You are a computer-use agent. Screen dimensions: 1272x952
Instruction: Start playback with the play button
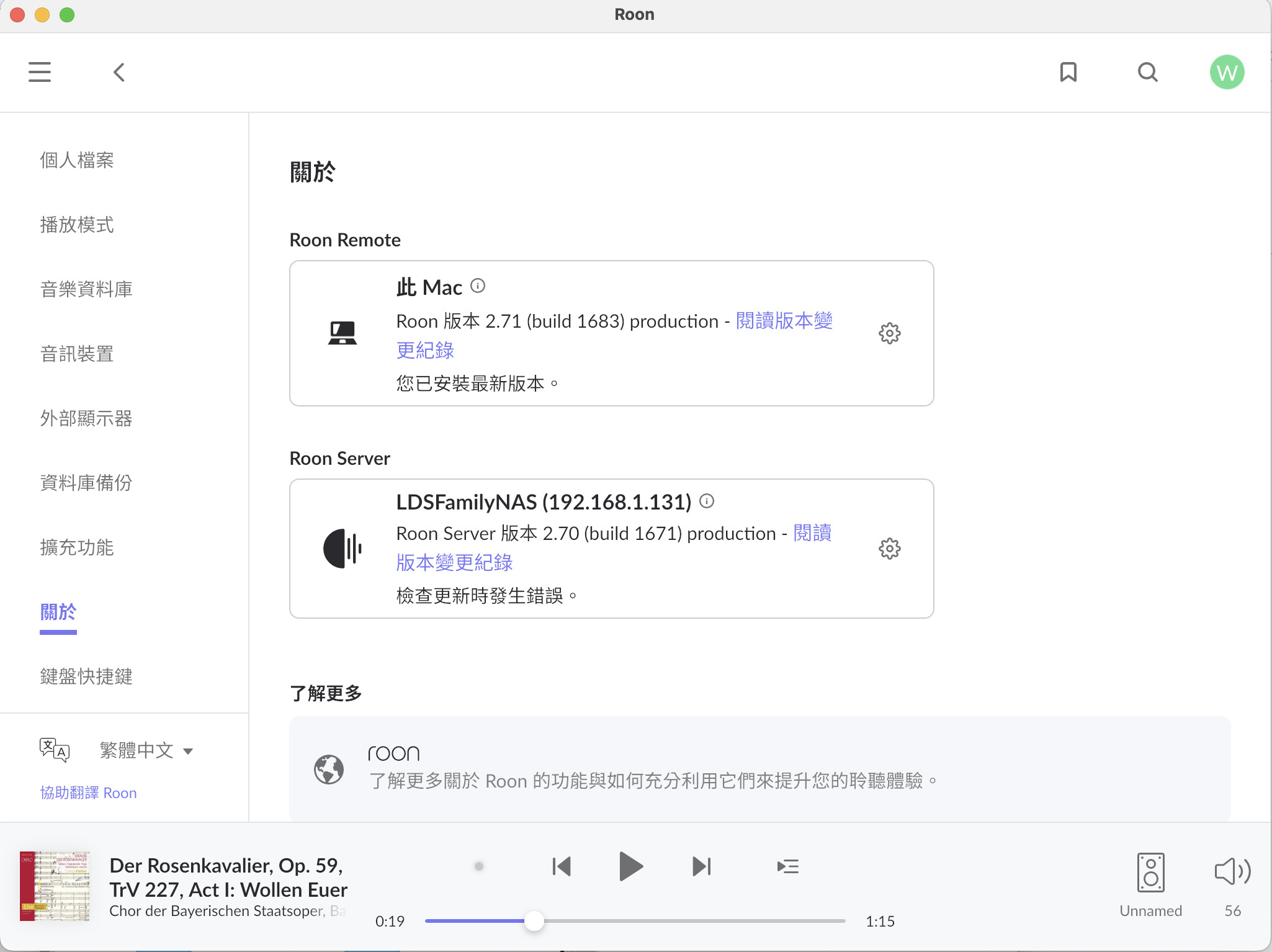coord(631,866)
